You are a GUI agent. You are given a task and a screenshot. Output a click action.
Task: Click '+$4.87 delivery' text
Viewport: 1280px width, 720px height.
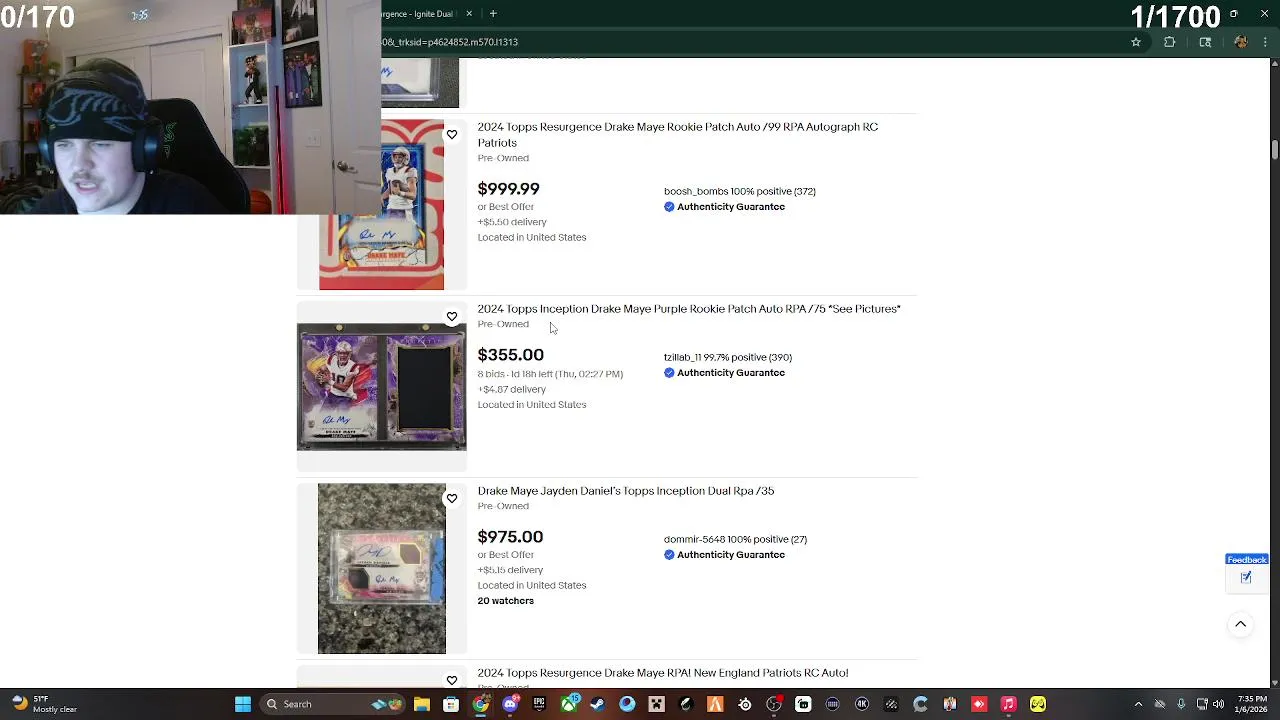[x=512, y=389]
